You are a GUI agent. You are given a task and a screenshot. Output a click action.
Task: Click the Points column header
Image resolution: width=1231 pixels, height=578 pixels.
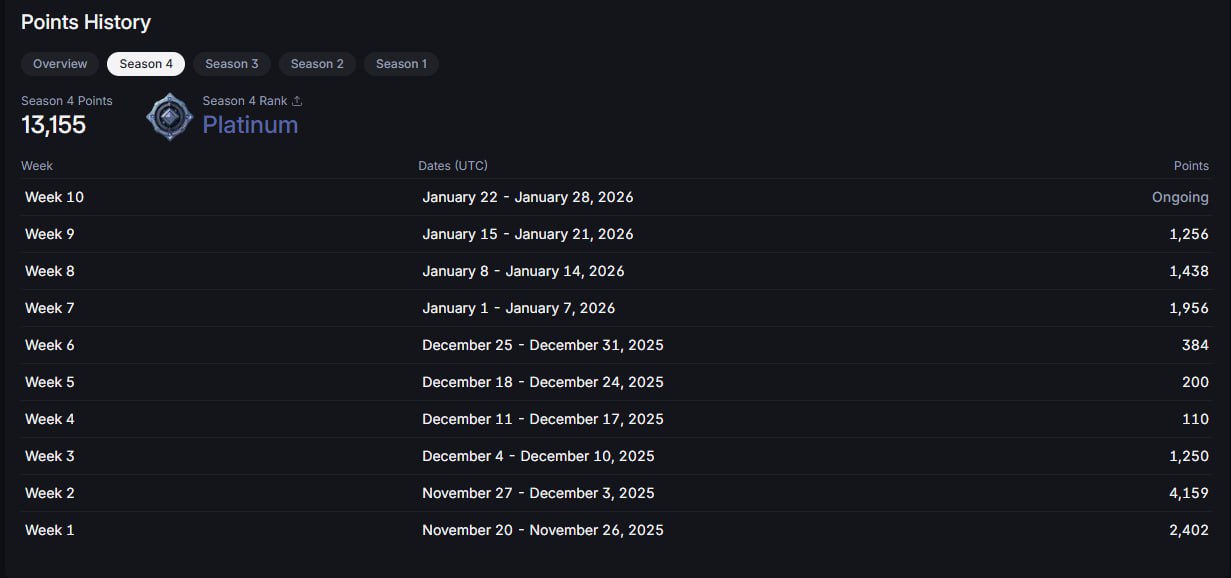1191,166
